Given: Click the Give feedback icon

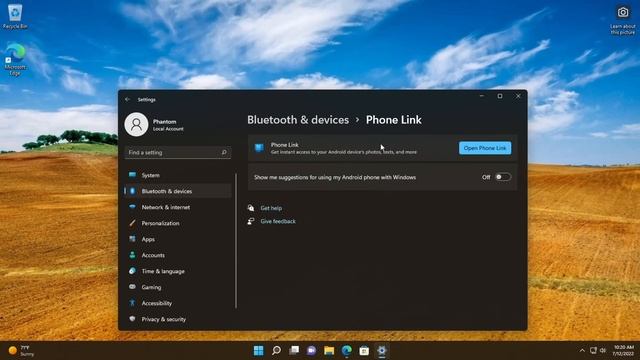Looking at the screenshot, I should pyautogui.click(x=251, y=221).
